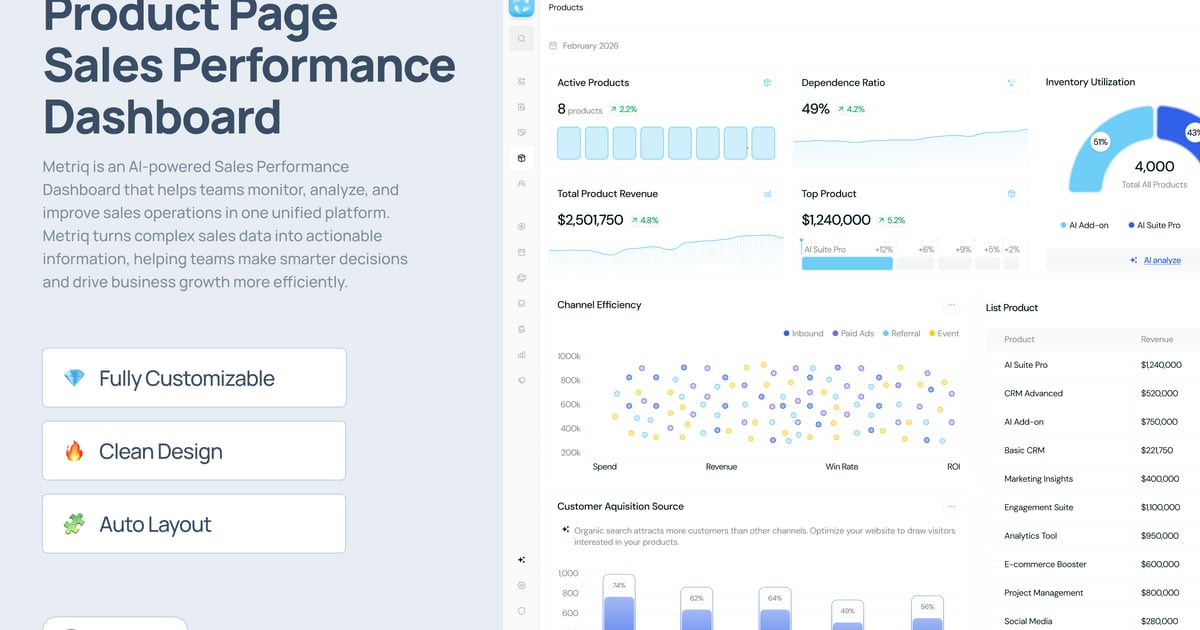1200x630 pixels.
Task: Open the AI sparkle icon in sidebar
Action: [x=521, y=560]
